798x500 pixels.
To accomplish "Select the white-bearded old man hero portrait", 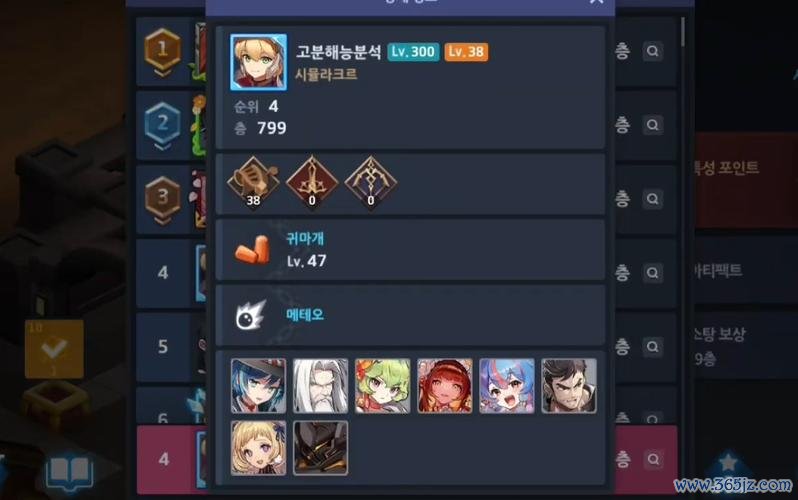I will click(321, 385).
